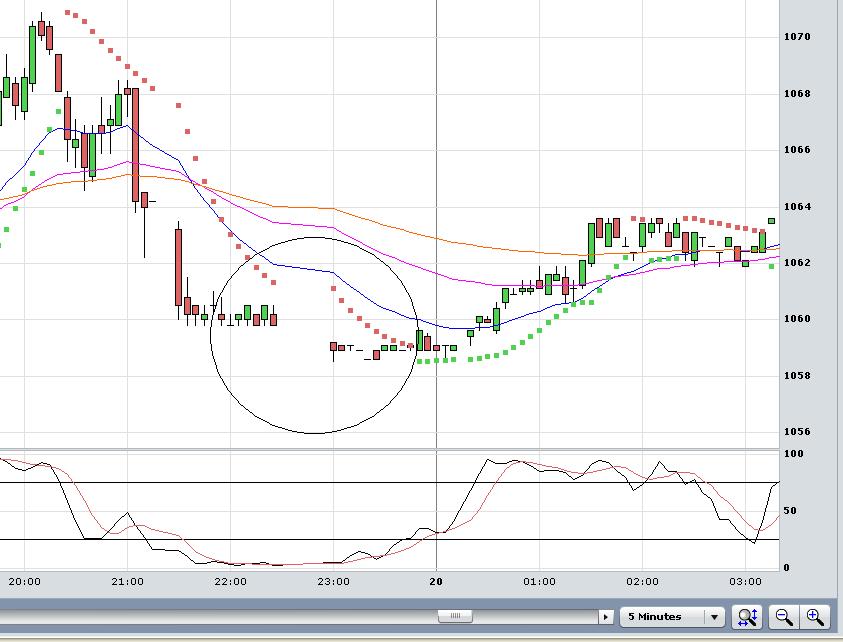843x642 pixels.
Task: Click the oscillator 50 scale label
Action: click(x=790, y=510)
